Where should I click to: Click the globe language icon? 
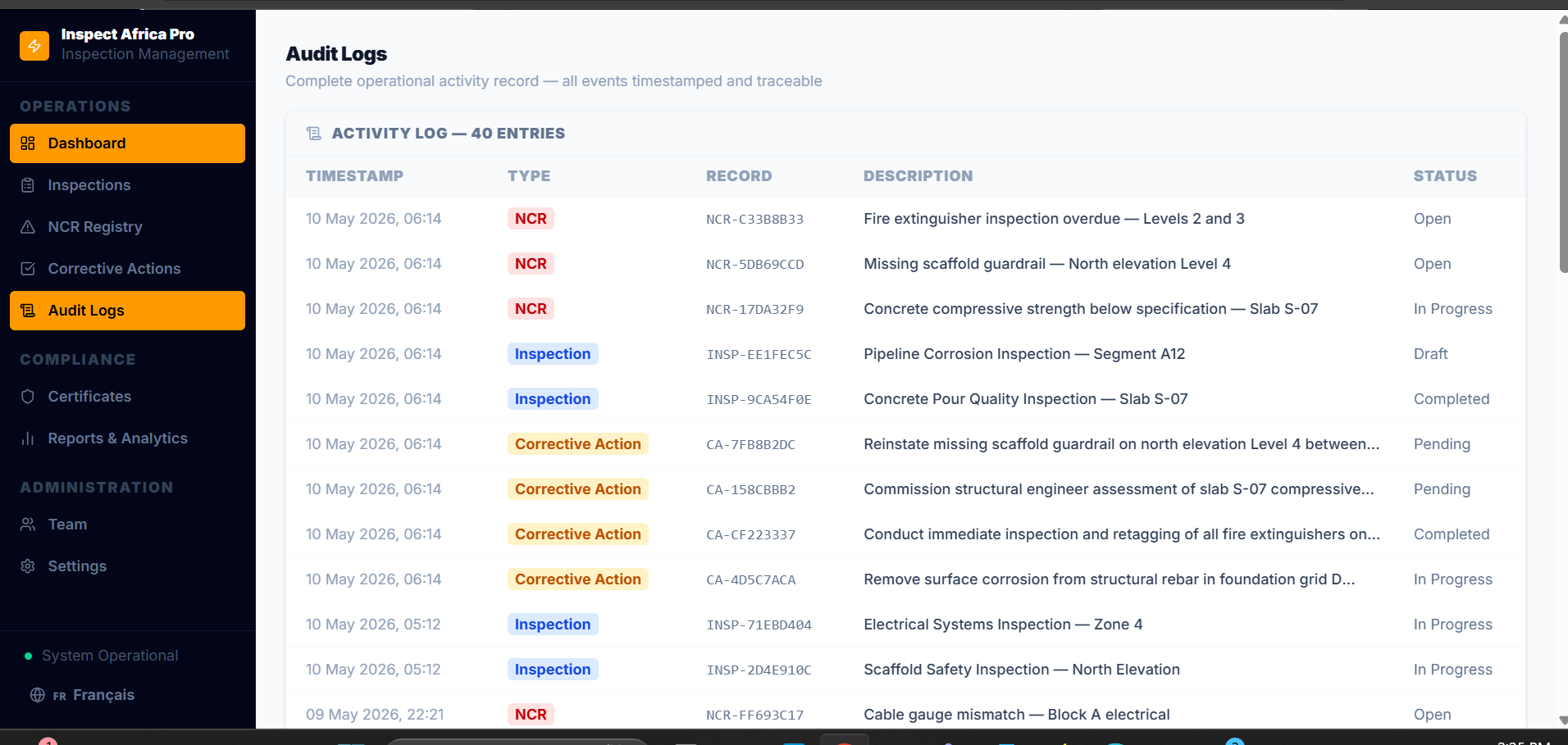point(38,695)
